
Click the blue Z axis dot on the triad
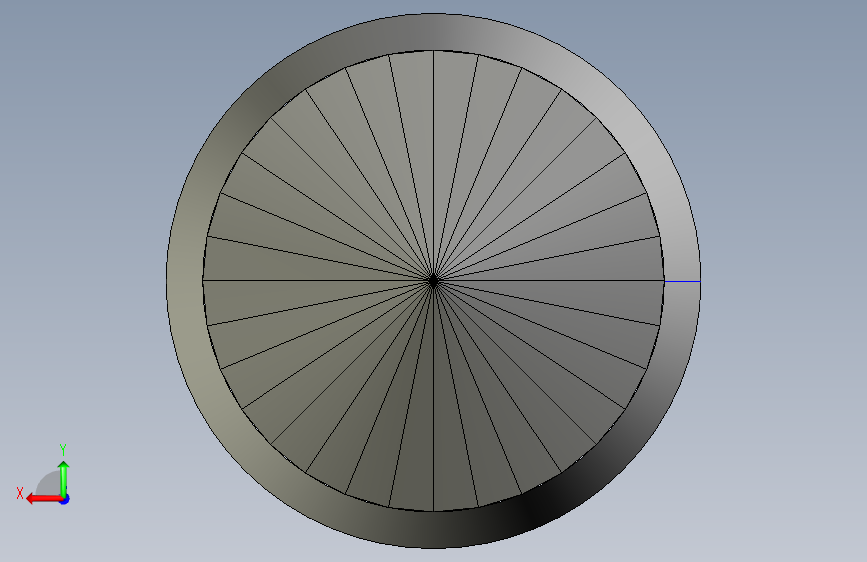click(x=65, y=499)
